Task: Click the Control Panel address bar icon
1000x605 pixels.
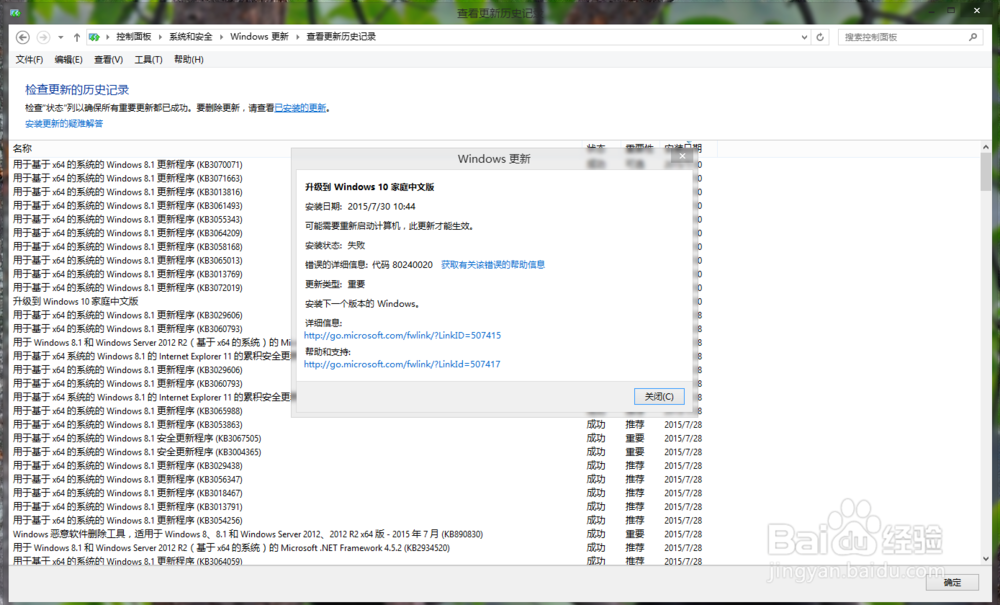Action: point(94,37)
